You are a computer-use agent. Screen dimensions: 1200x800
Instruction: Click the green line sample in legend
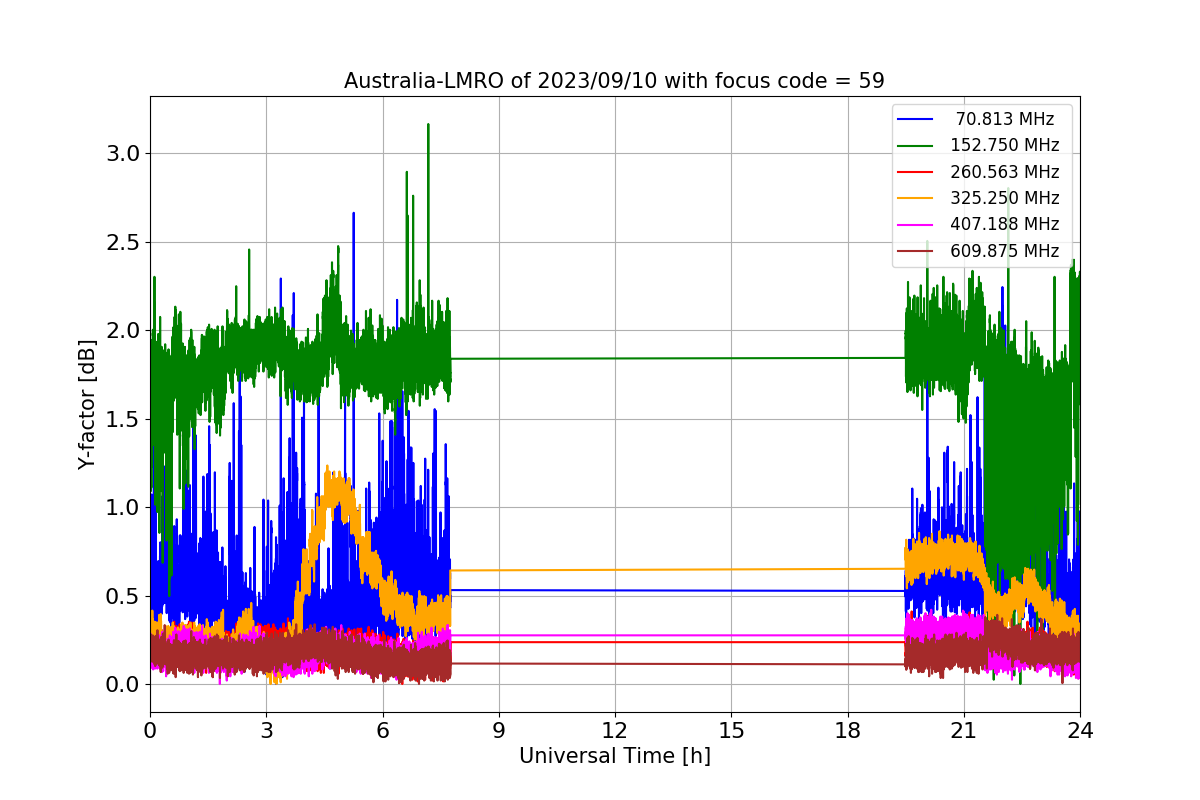(x=915, y=145)
